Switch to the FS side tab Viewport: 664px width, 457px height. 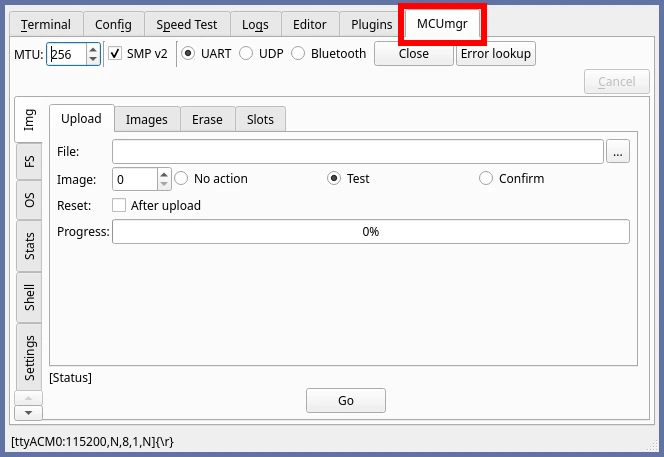click(x=29, y=161)
